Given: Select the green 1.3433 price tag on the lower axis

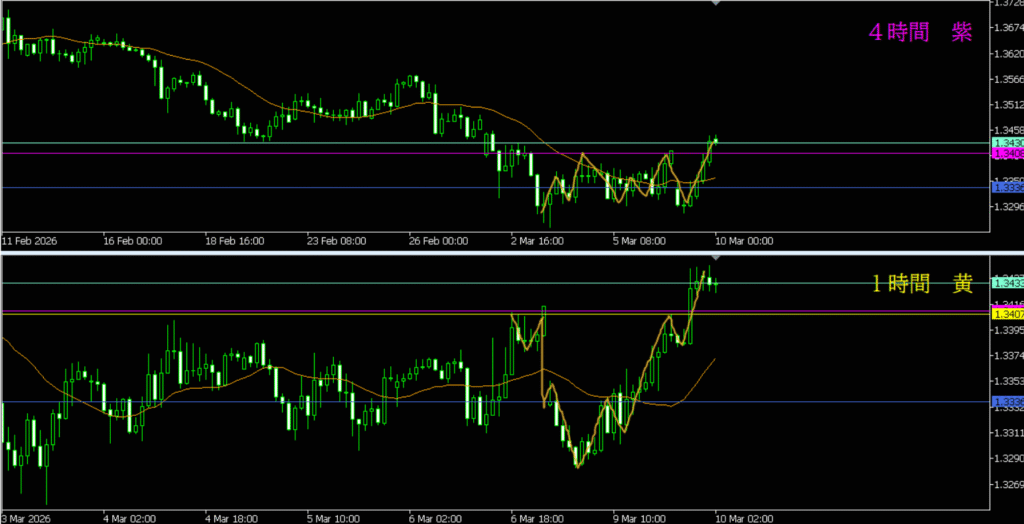Looking at the screenshot, I should (1006, 283).
